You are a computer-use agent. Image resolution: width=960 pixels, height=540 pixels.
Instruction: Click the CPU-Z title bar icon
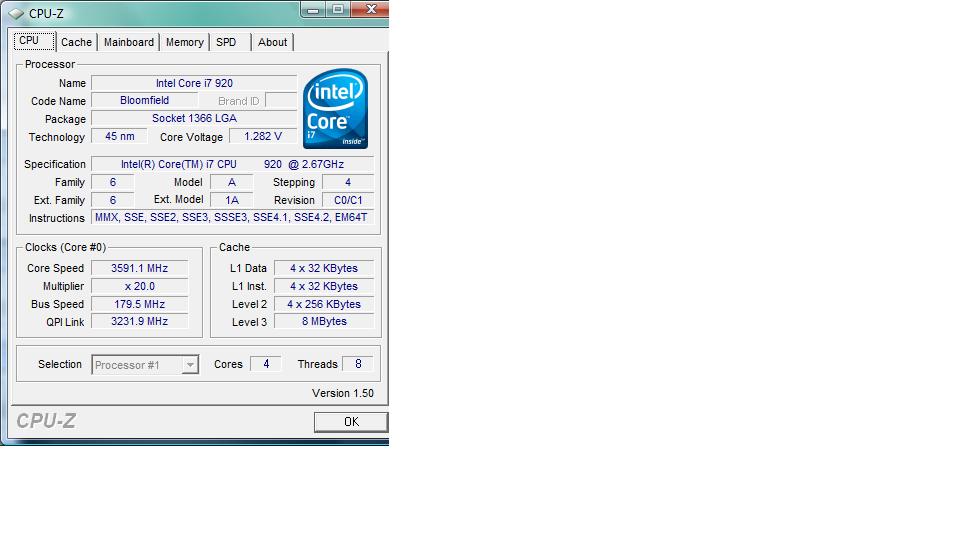[16, 13]
